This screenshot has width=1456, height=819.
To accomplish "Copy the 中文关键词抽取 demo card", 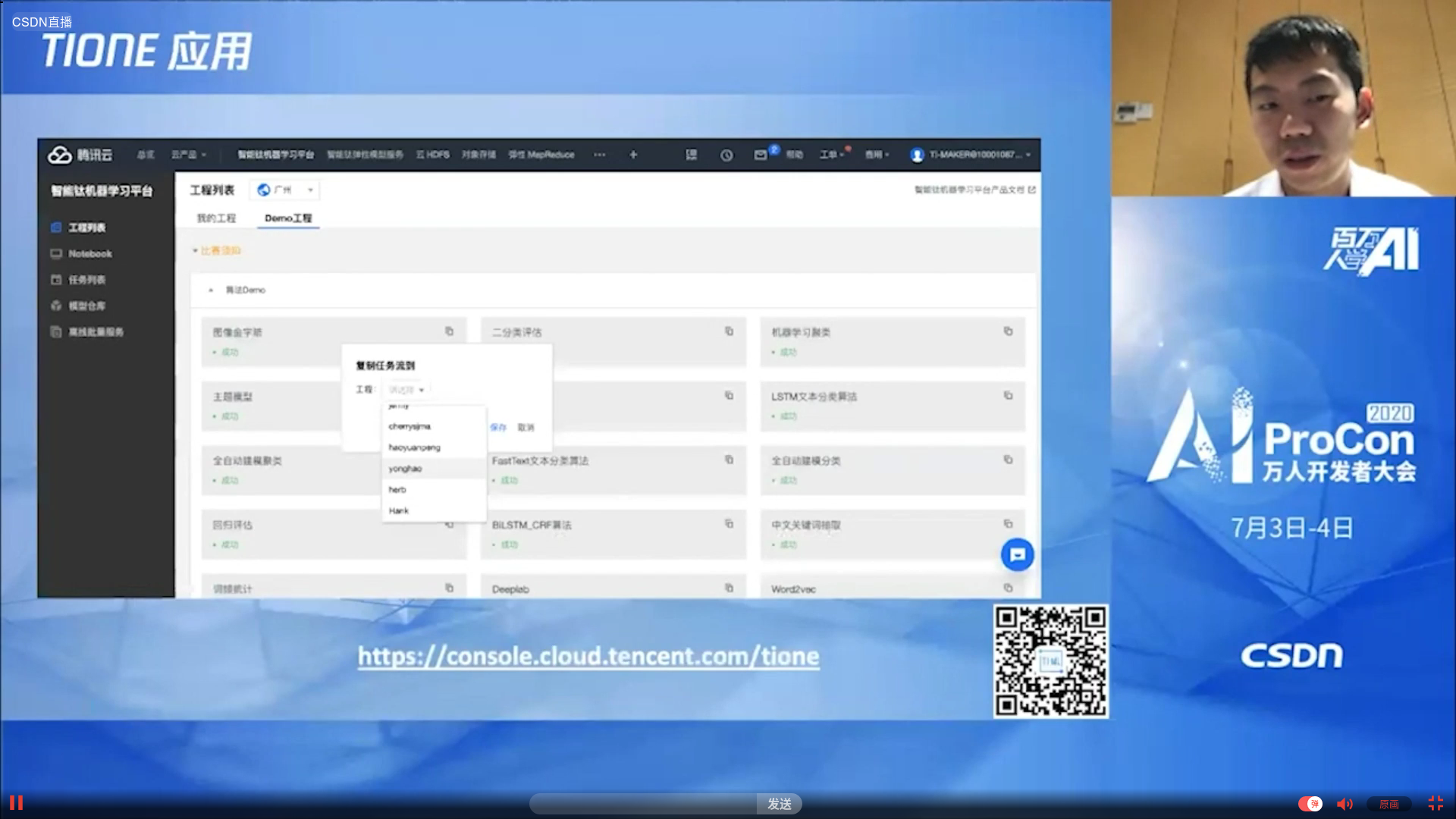I will point(1008,524).
